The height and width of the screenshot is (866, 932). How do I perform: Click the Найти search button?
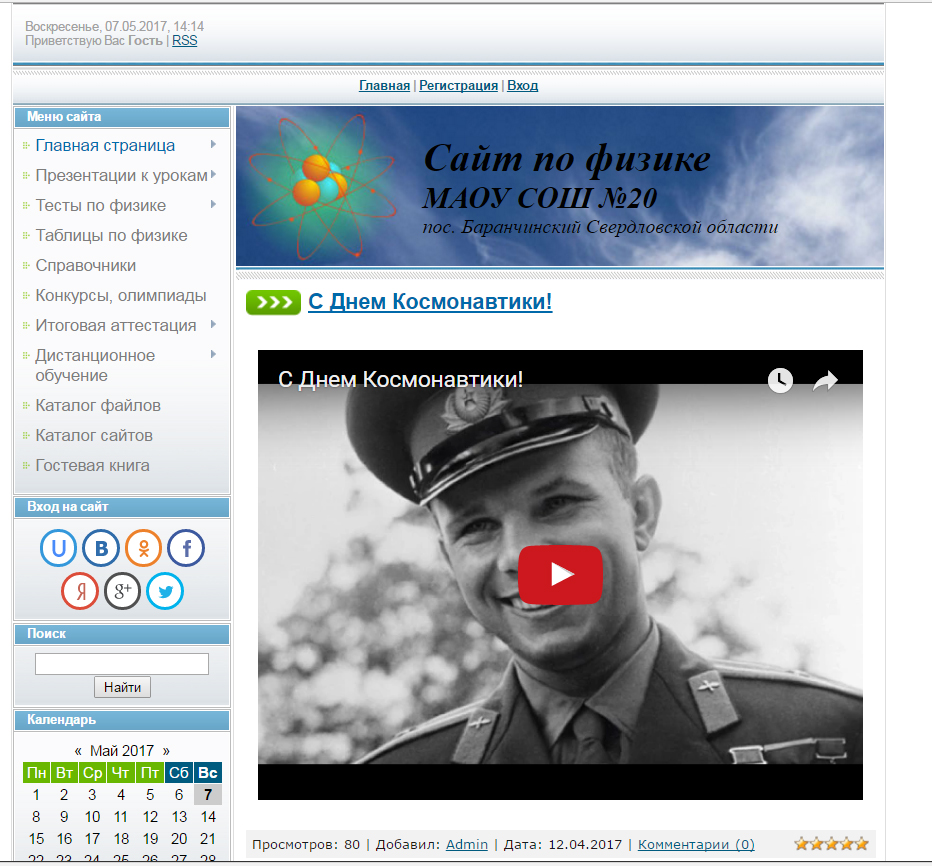(x=122, y=687)
